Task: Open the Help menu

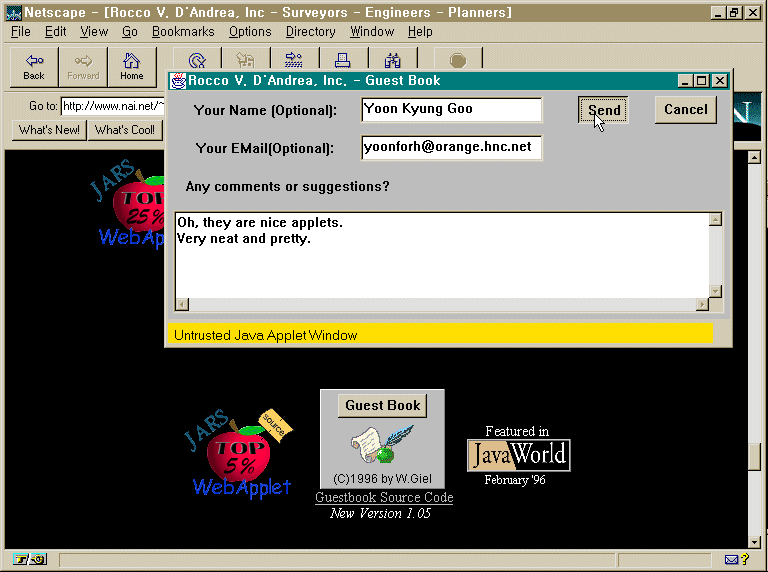Action: [x=420, y=32]
